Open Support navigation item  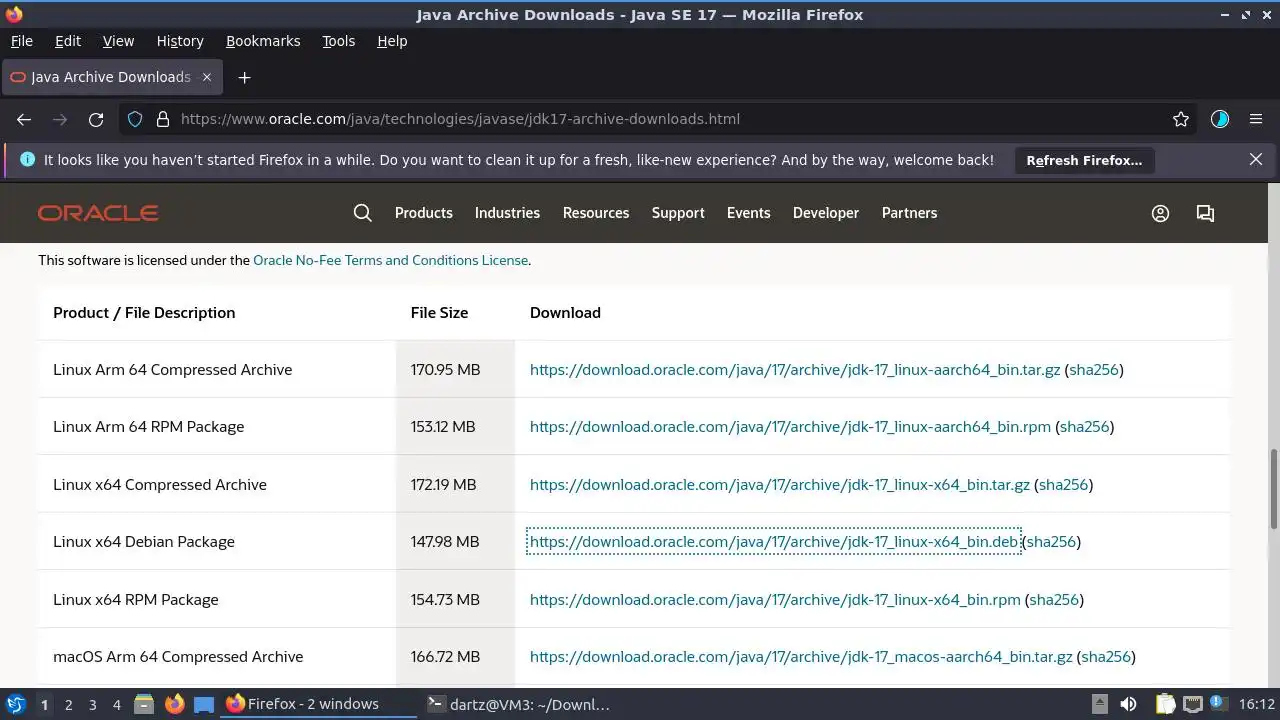pos(678,213)
